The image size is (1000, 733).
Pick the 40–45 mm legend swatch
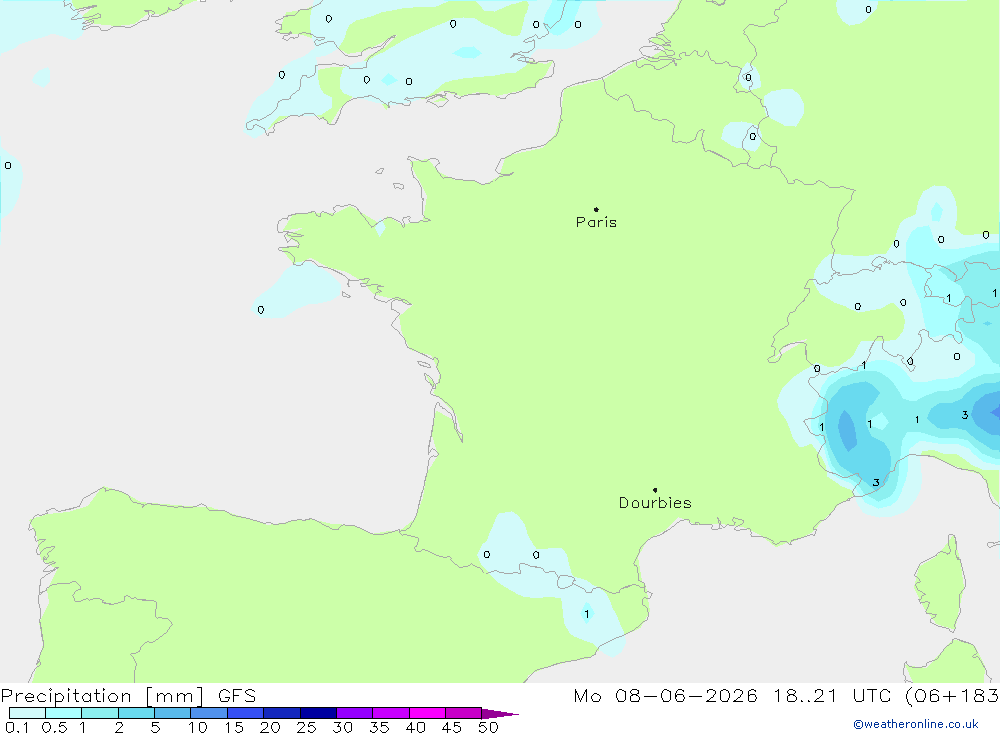(x=427, y=713)
